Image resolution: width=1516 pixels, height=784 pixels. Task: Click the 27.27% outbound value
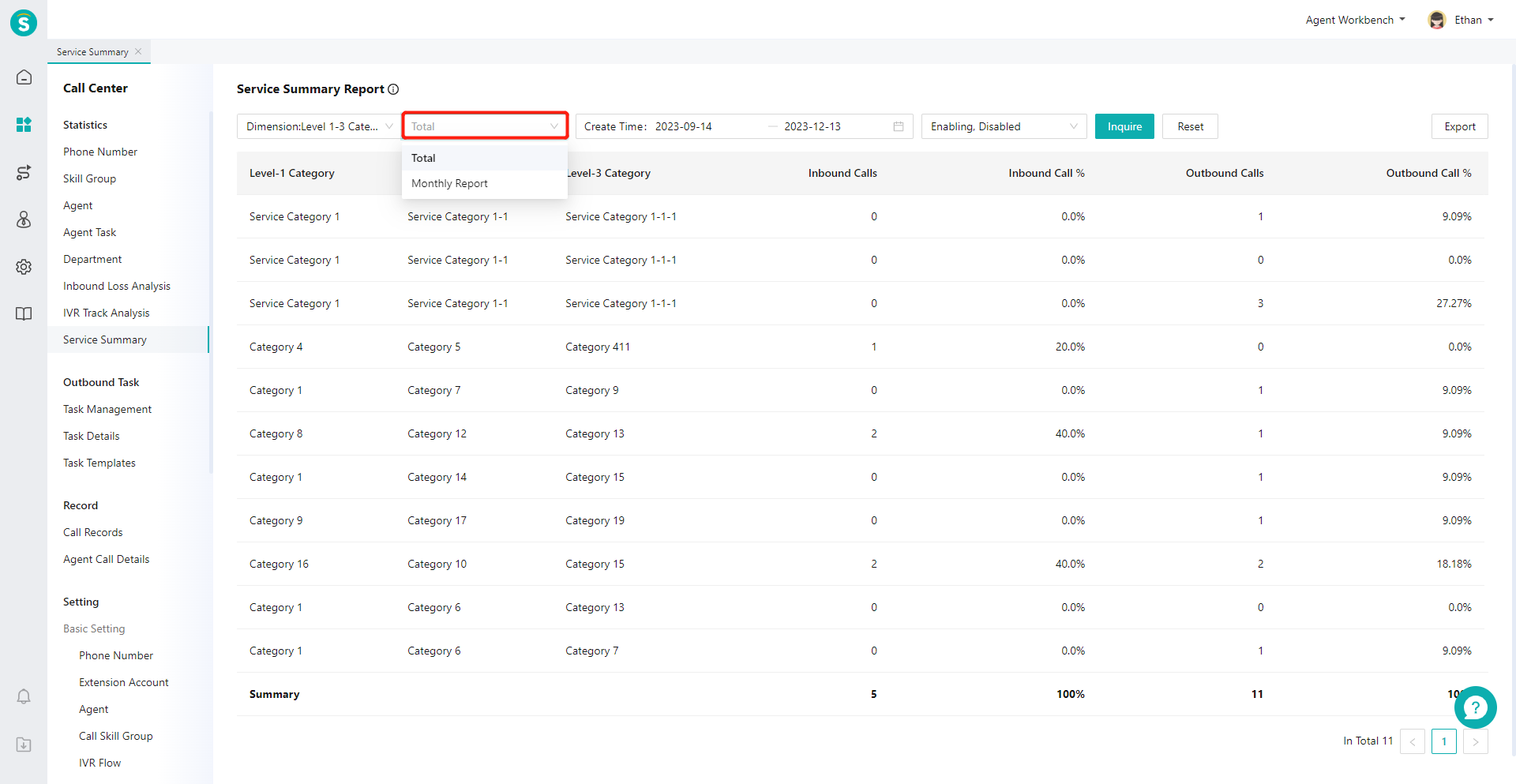pos(1454,303)
